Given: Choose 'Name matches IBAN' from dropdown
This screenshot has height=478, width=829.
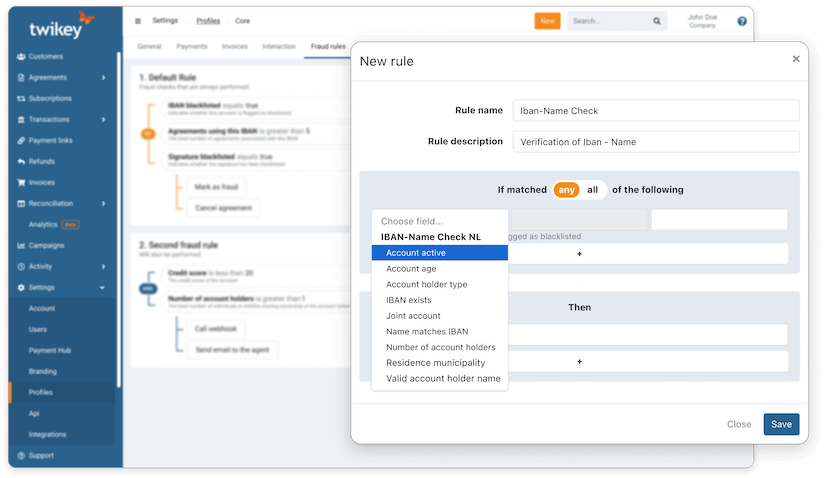Looking at the screenshot, I should coord(427,331).
